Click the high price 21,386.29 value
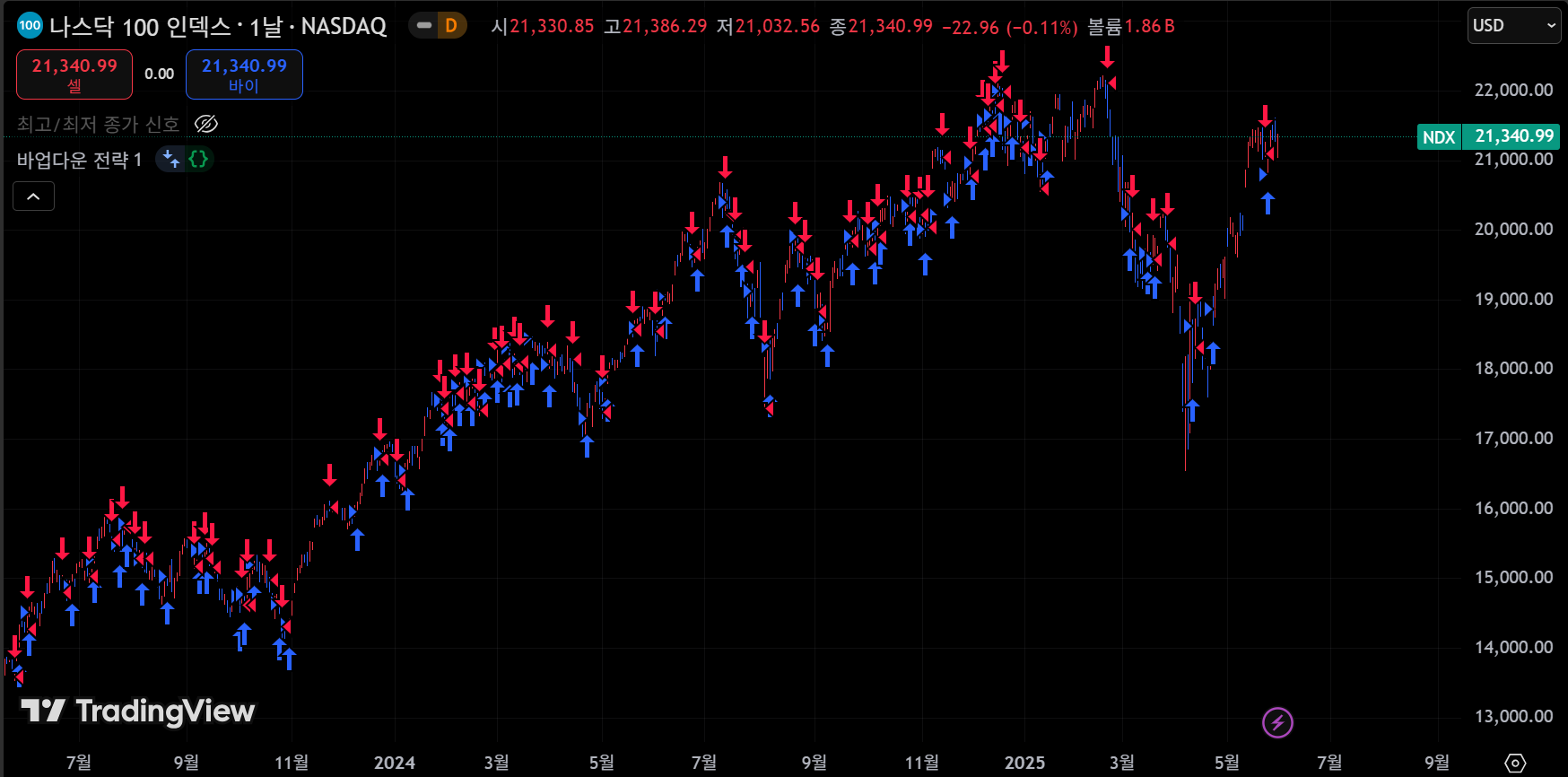Image resolution: width=1568 pixels, height=777 pixels. (x=665, y=27)
